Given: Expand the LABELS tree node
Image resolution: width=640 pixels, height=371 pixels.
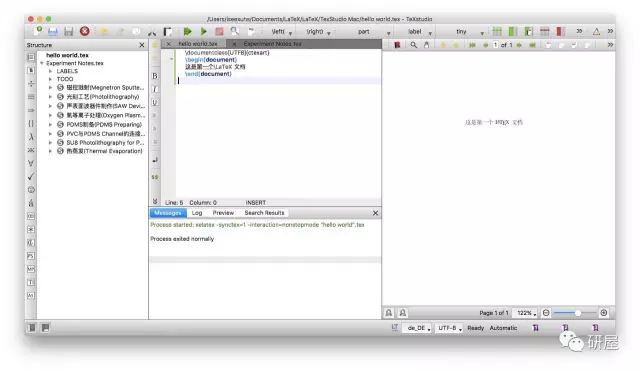Looking at the screenshot, I should tap(50, 71).
